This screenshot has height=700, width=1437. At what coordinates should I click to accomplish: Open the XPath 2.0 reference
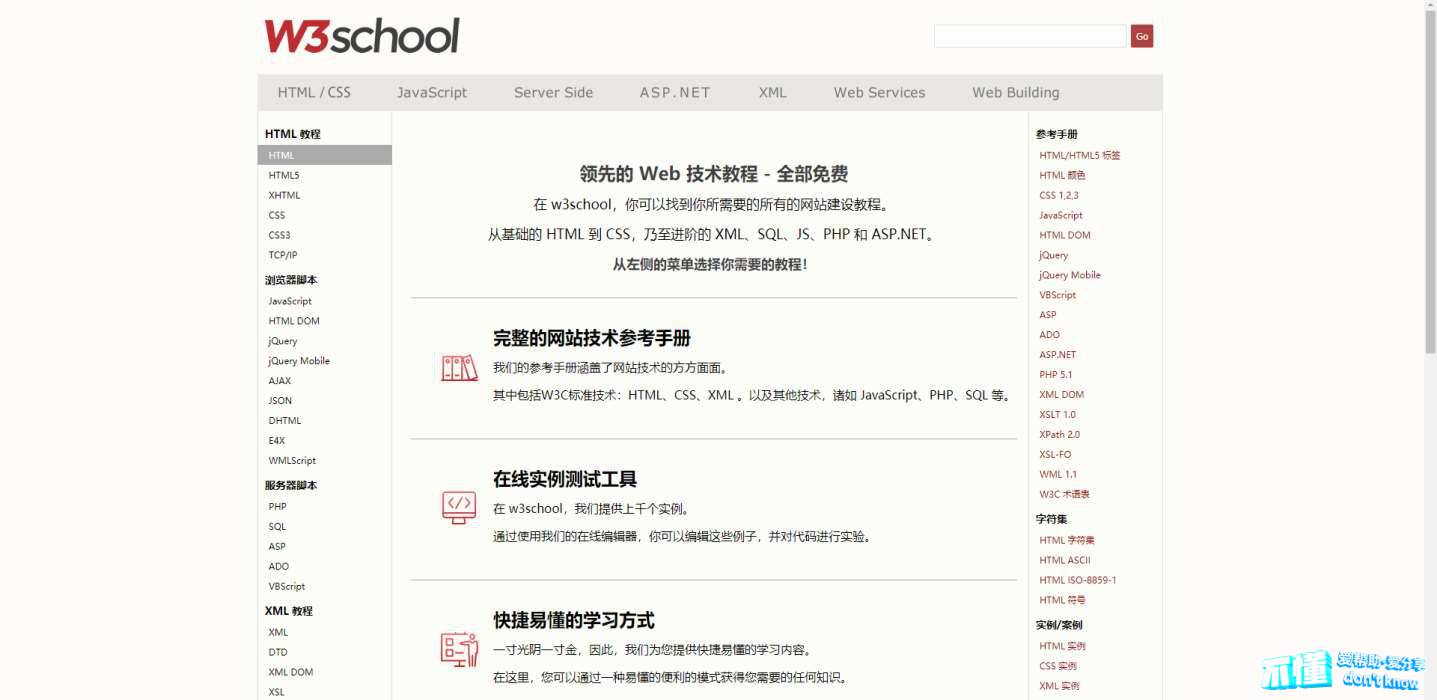[1060, 435]
